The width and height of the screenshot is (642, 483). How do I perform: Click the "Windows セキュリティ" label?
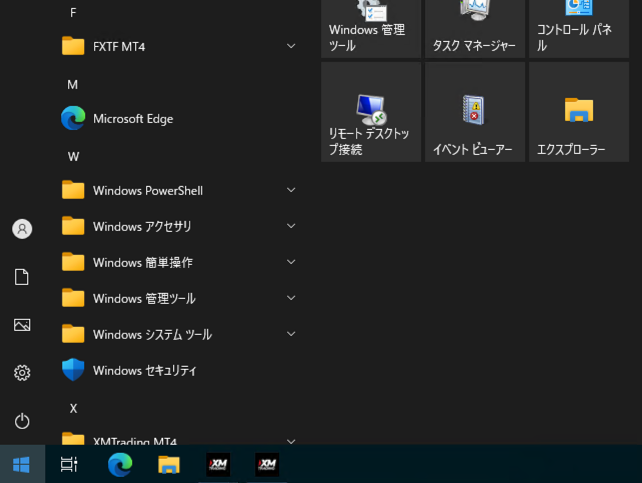(x=145, y=371)
